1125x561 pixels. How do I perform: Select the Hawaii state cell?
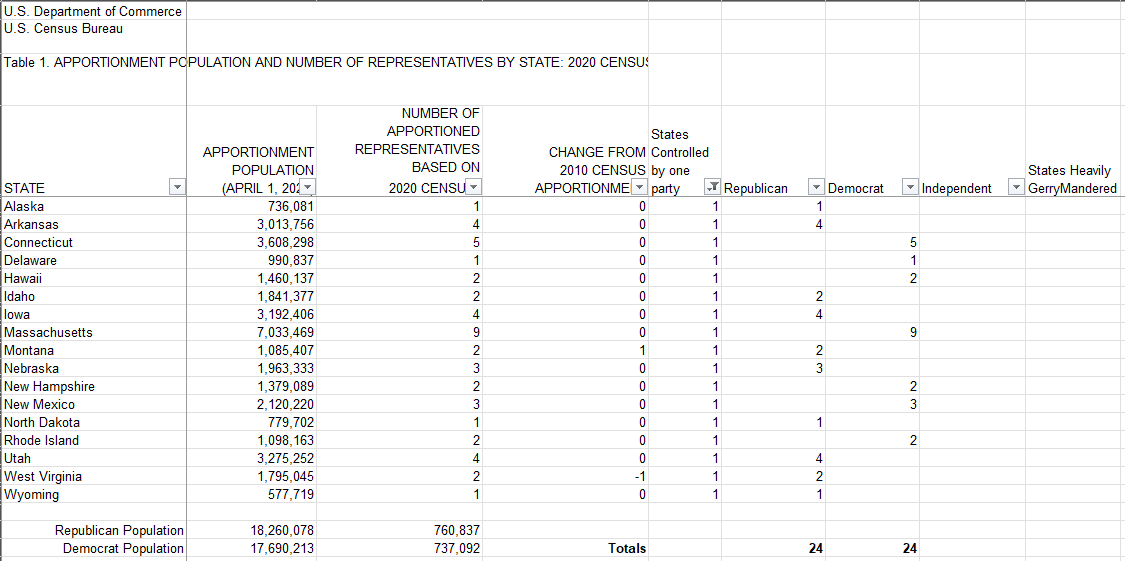(94, 278)
